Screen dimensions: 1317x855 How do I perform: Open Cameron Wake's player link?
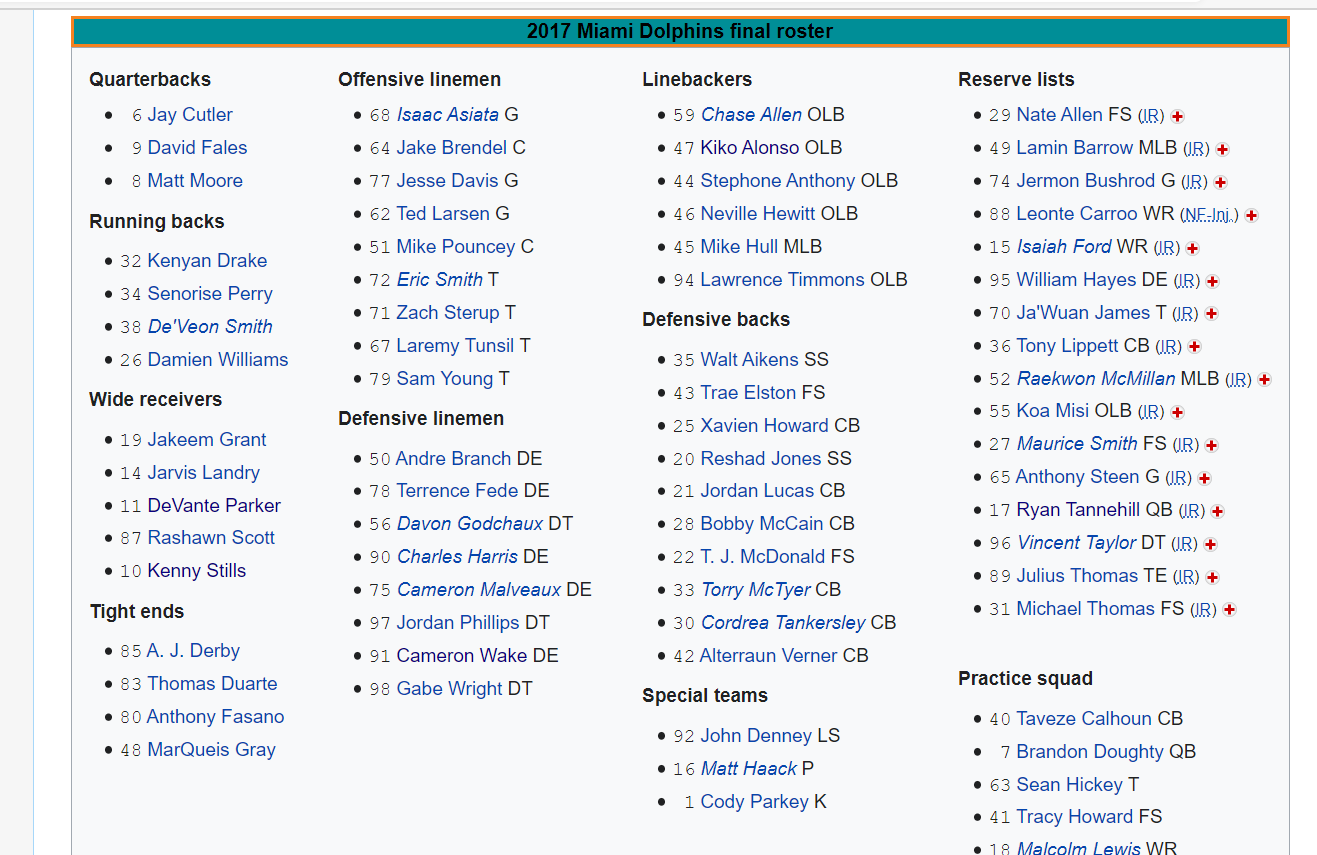(x=462, y=656)
